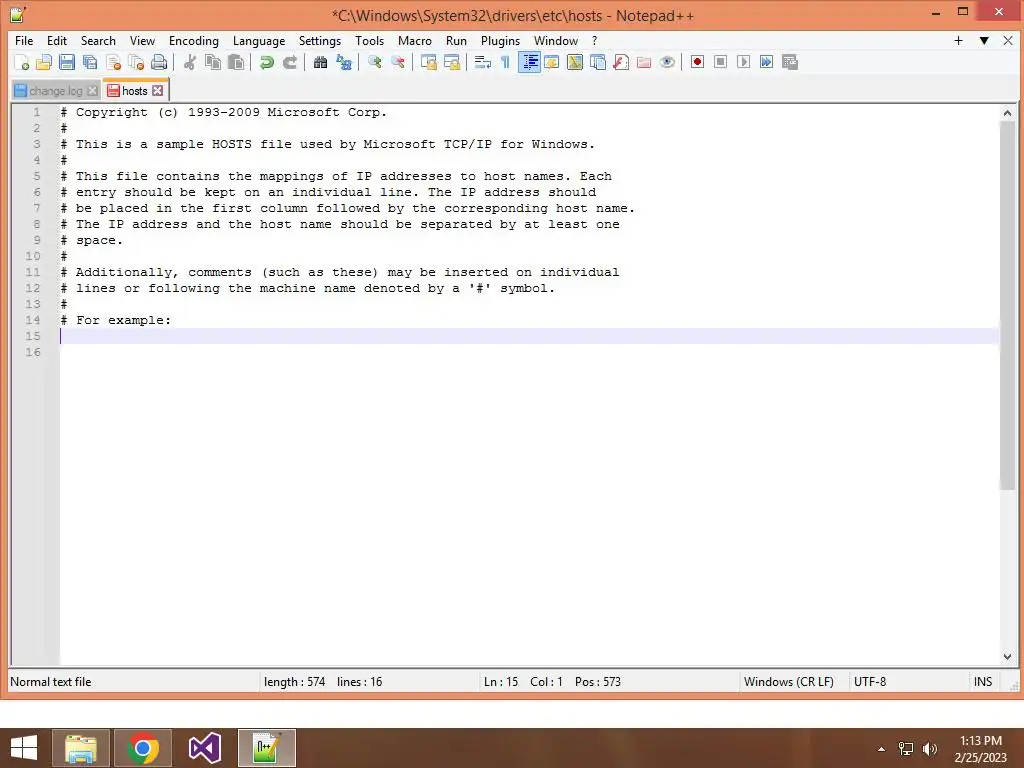Open the Search menu
This screenshot has width=1024, height=768.
98,40
